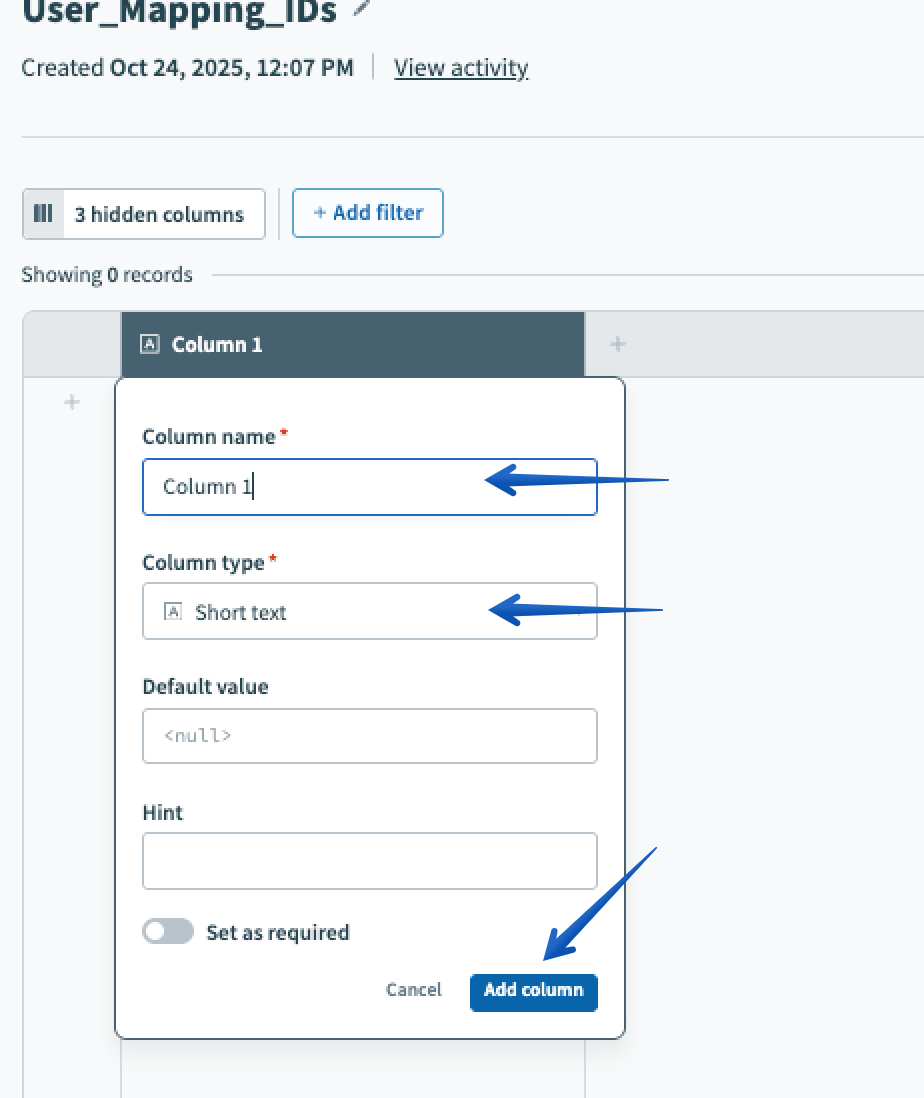The image size is (924, 1098).
Task: Click the plus icon within Add filter
Action: (319, 213)
